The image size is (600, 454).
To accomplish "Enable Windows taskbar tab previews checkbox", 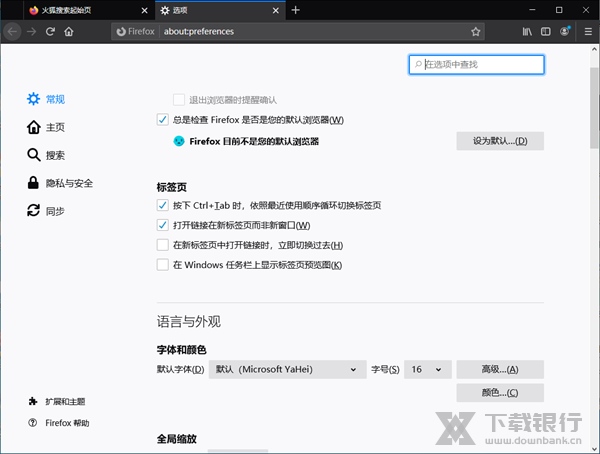I will 163,265.
